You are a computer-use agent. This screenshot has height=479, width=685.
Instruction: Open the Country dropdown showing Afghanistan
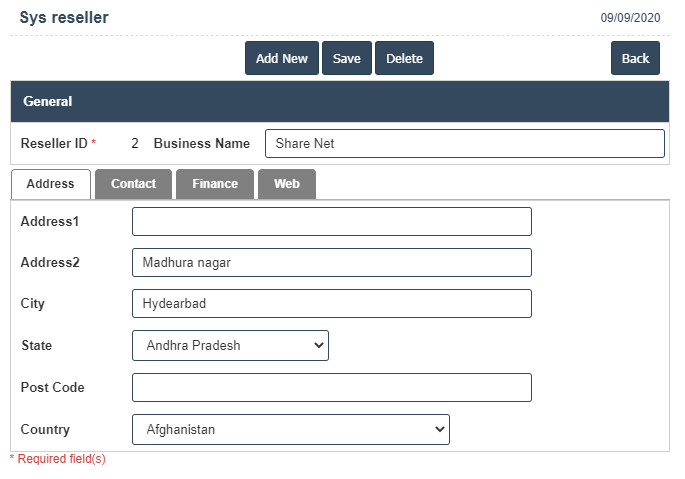(290, 430)
